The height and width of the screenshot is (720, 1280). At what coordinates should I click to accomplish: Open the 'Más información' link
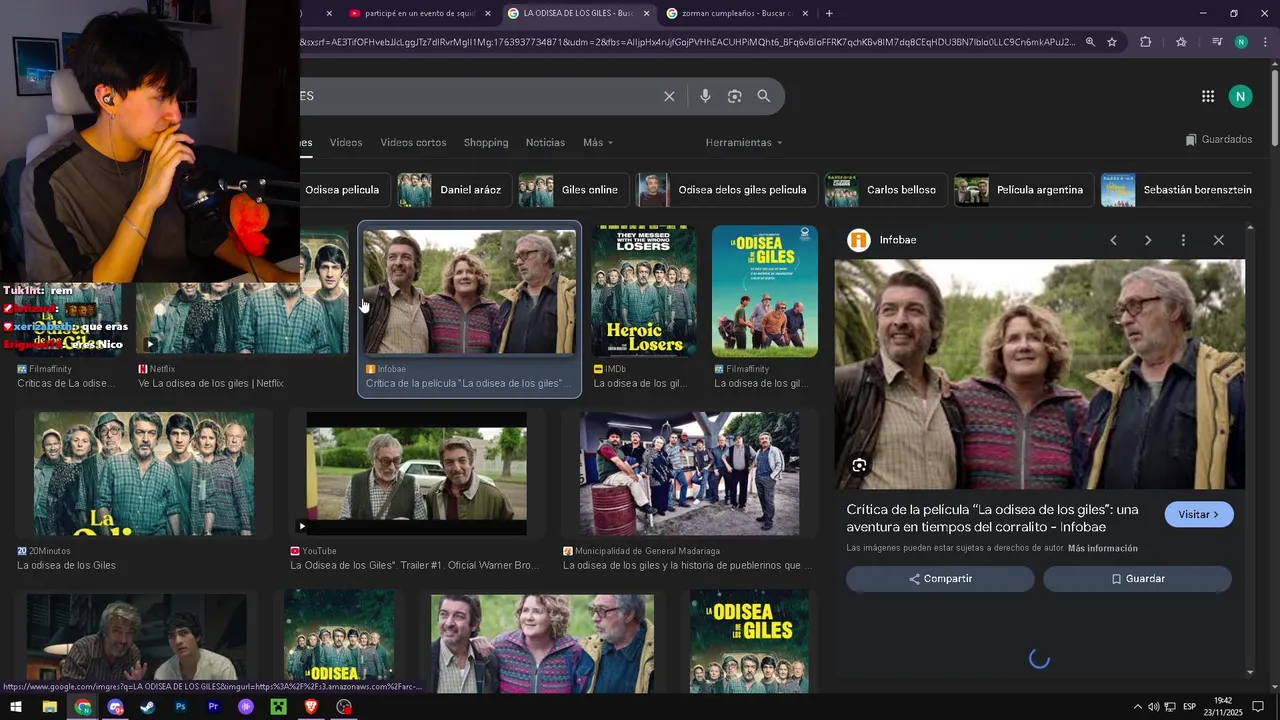click(1103, 548)
